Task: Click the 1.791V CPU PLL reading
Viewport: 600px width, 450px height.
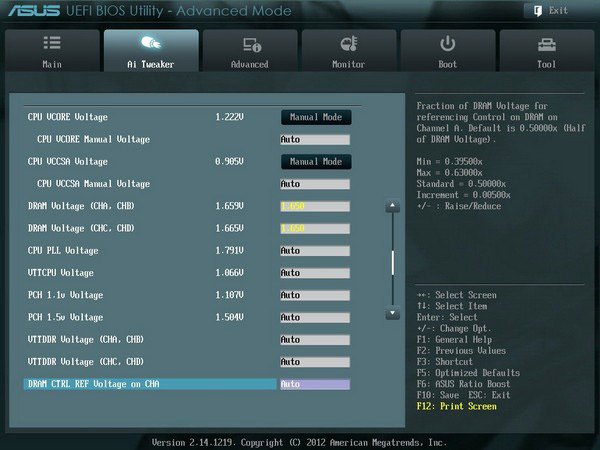Action: [x=229, y=251]
